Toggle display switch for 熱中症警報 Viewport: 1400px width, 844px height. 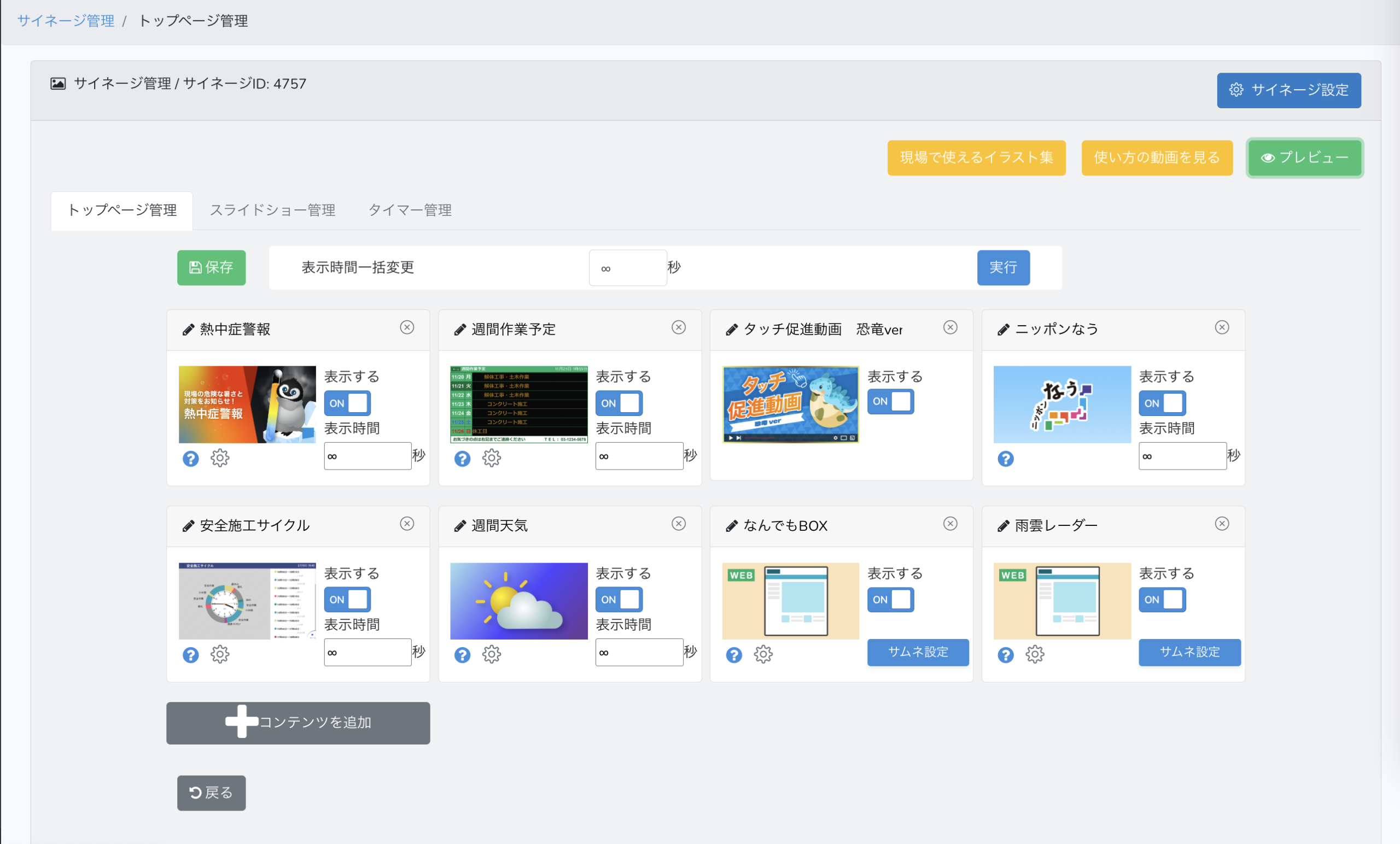click(347, 403)
